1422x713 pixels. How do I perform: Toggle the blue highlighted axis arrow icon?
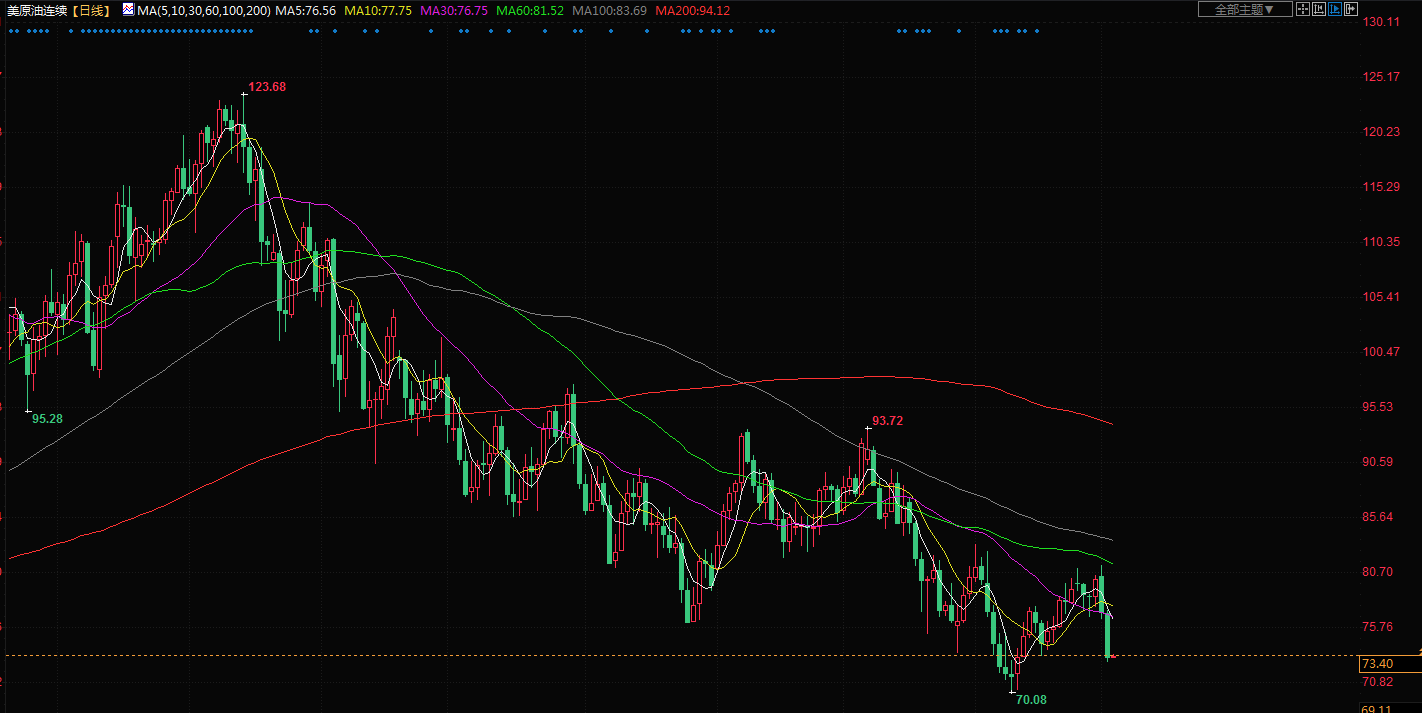pos(1334,9)
